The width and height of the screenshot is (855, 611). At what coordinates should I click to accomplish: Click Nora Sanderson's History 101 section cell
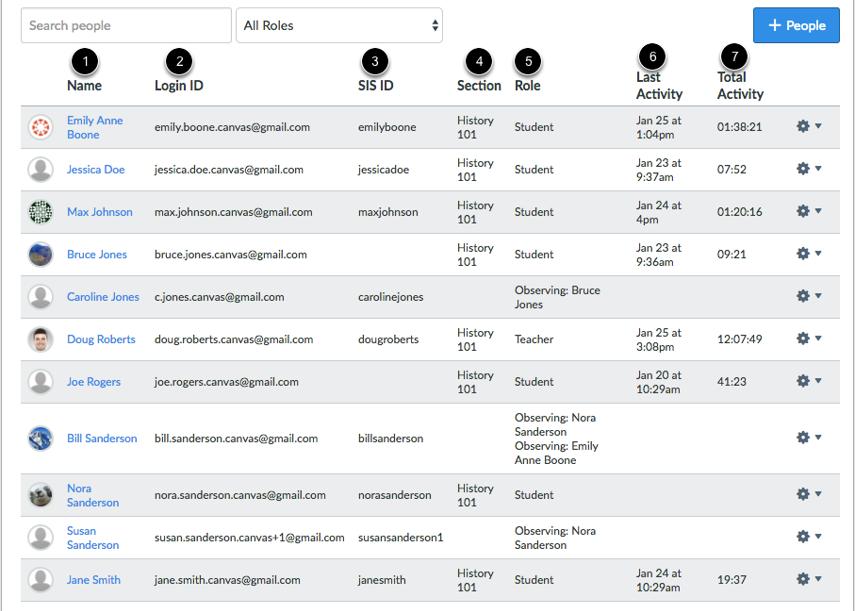[x=475, y=495]
